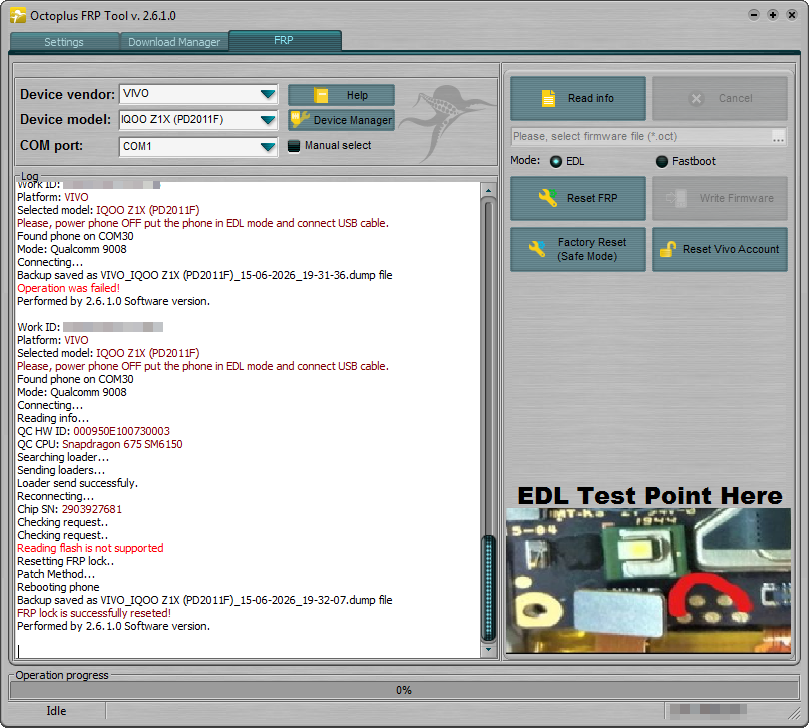Open the Device model dropdown arrow
This screenshot has width=809, height=728.
point(267,120)
